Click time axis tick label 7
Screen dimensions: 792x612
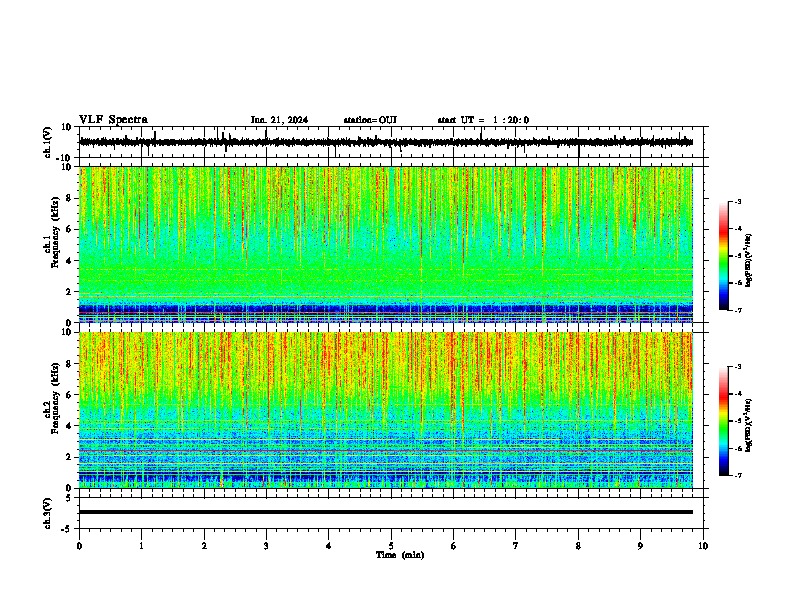pyautogui.click(x=515, y=545)
